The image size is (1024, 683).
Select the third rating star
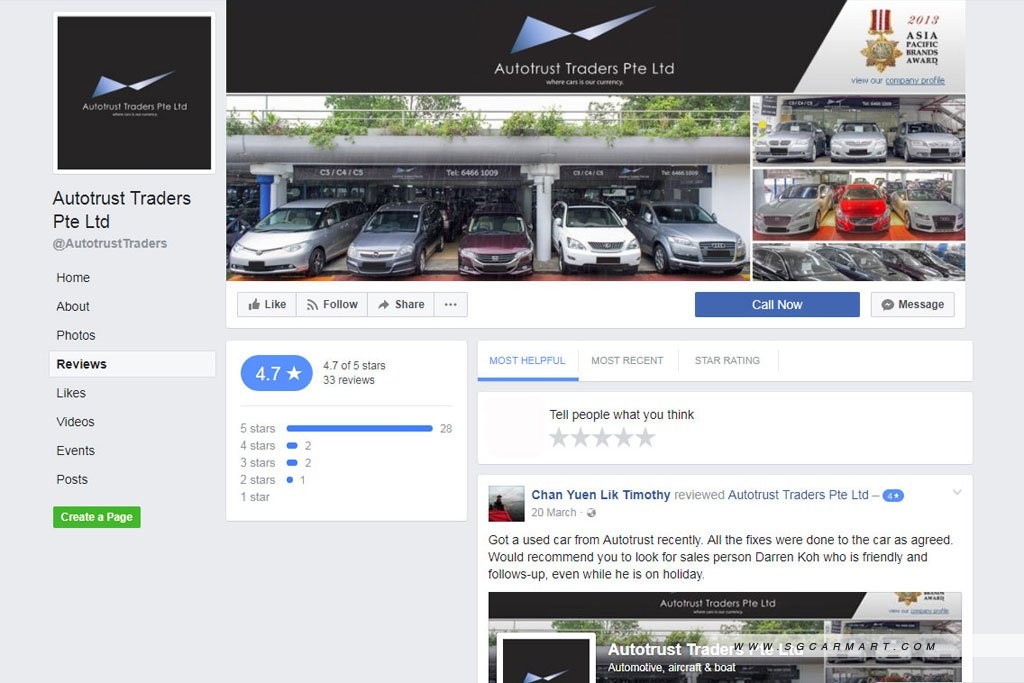tap(602, 437)
